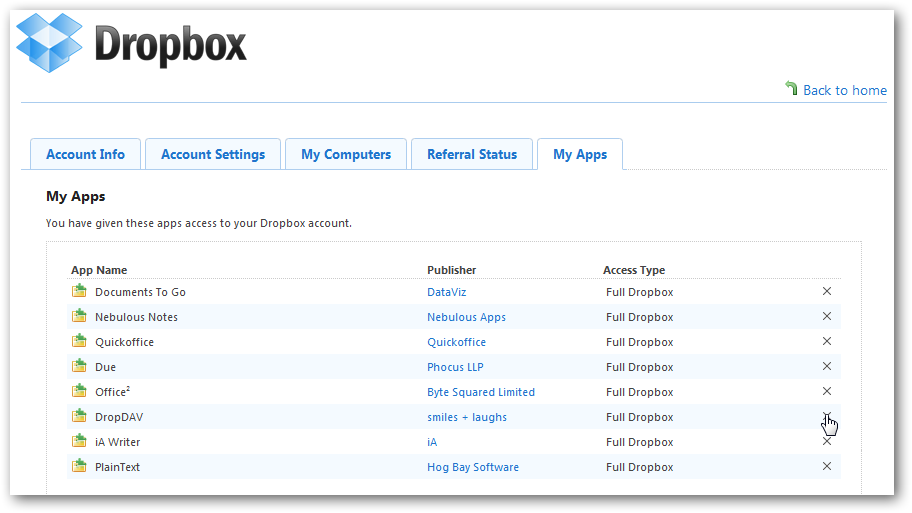The height and width of the screenshot is (513, 912).
Task: Click the My Apps section heading
Action: (76, 197)
